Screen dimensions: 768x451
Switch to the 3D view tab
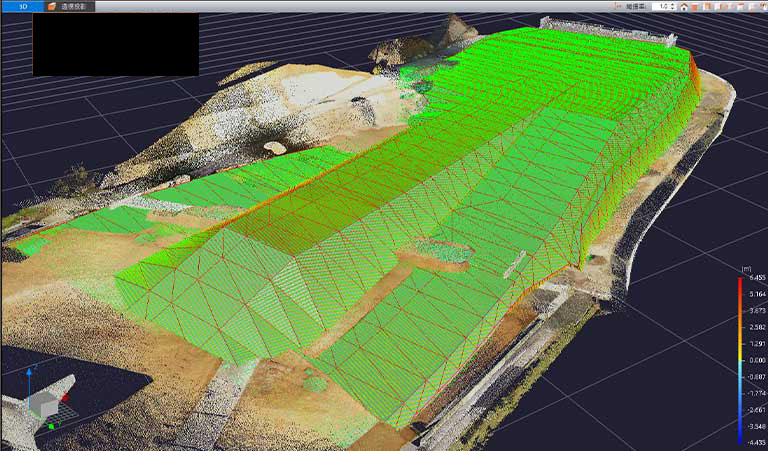click(x=22, y=6)
